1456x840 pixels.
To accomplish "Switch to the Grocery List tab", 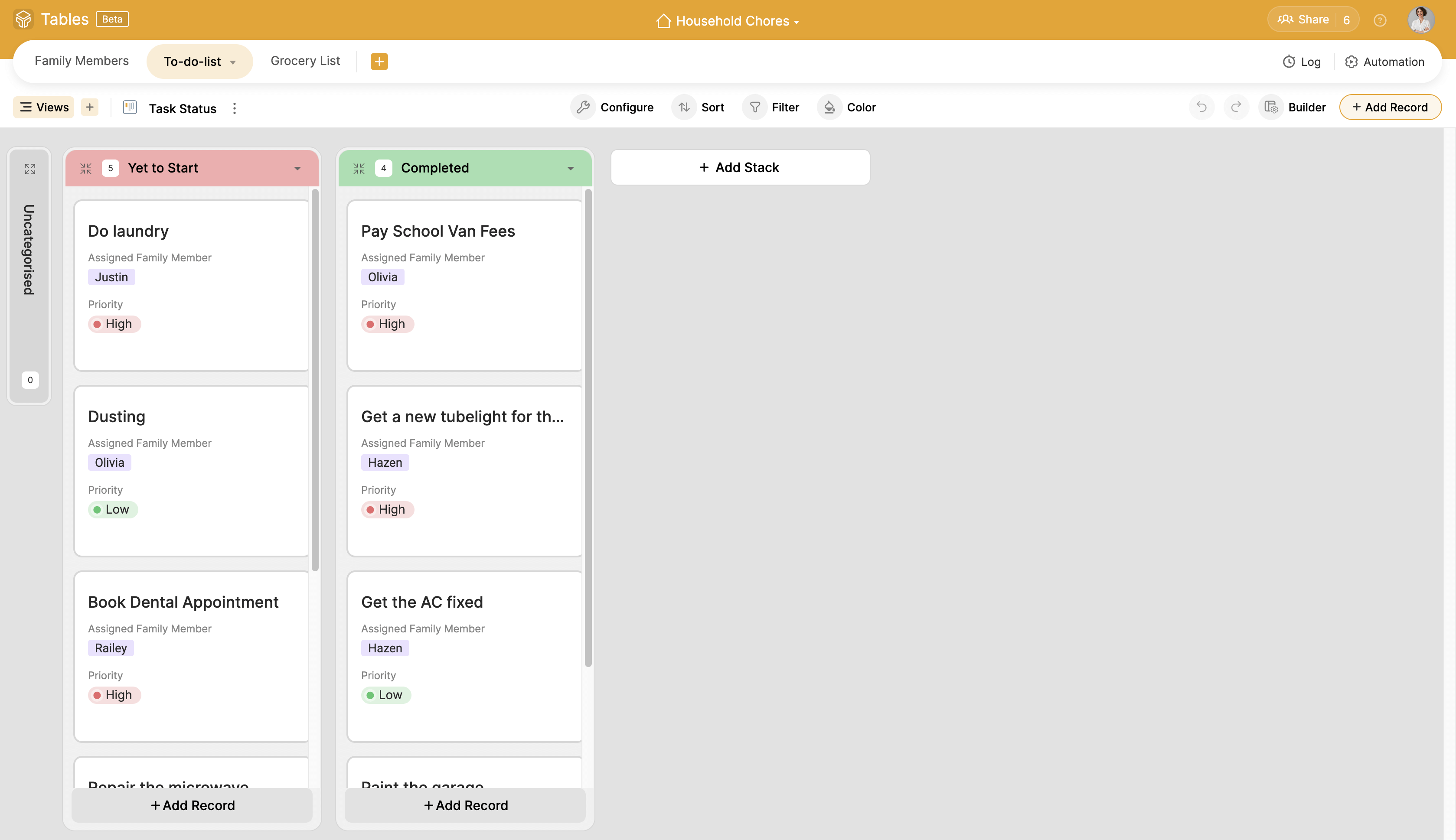I will click(305, 61).
